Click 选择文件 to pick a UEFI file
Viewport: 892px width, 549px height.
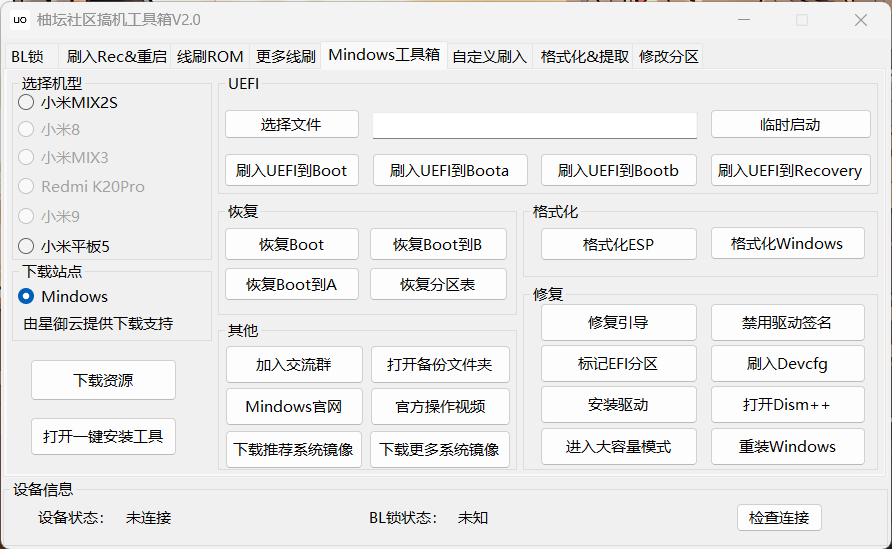[x=291, y=124]
